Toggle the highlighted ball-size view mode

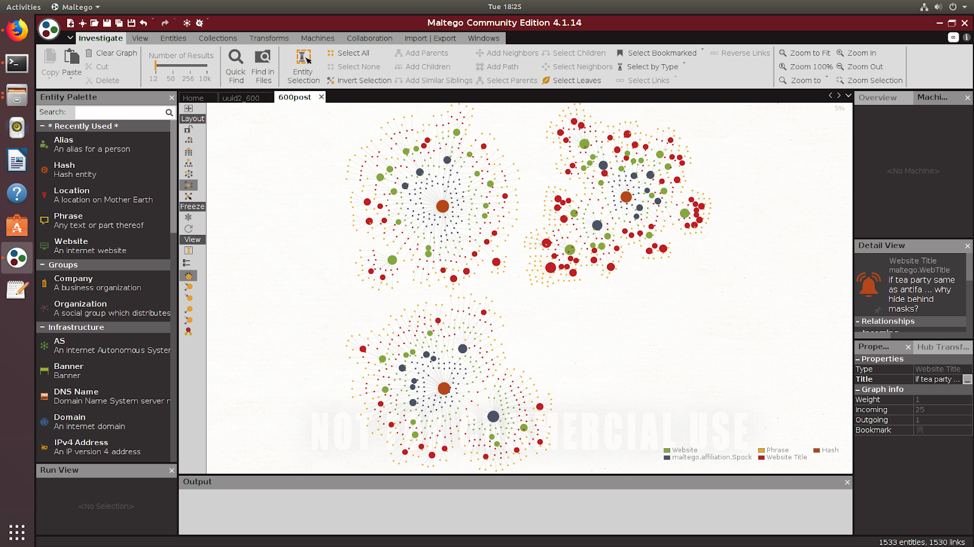[x=188, y=276]
